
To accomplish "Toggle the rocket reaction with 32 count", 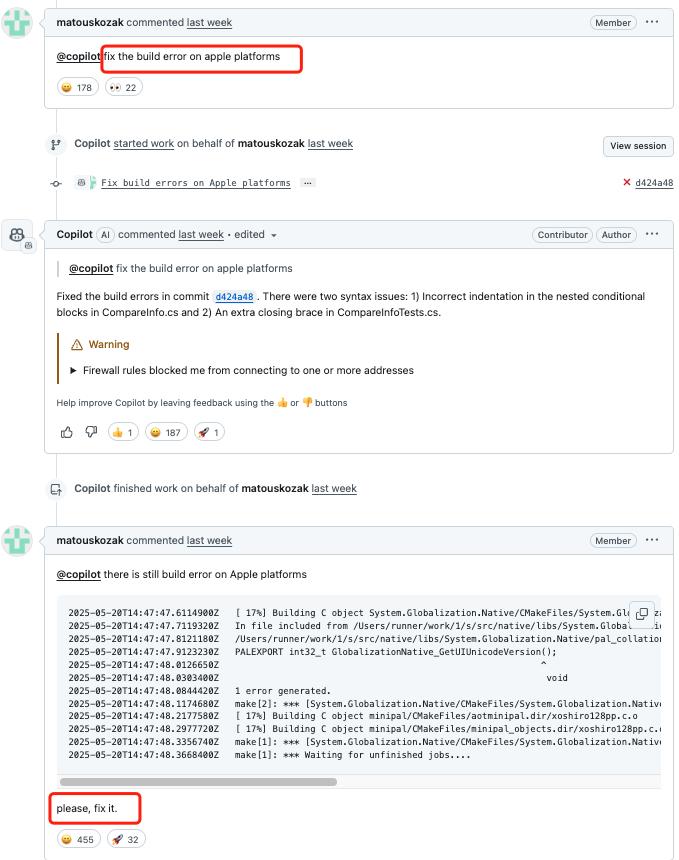I will point(126,839).
